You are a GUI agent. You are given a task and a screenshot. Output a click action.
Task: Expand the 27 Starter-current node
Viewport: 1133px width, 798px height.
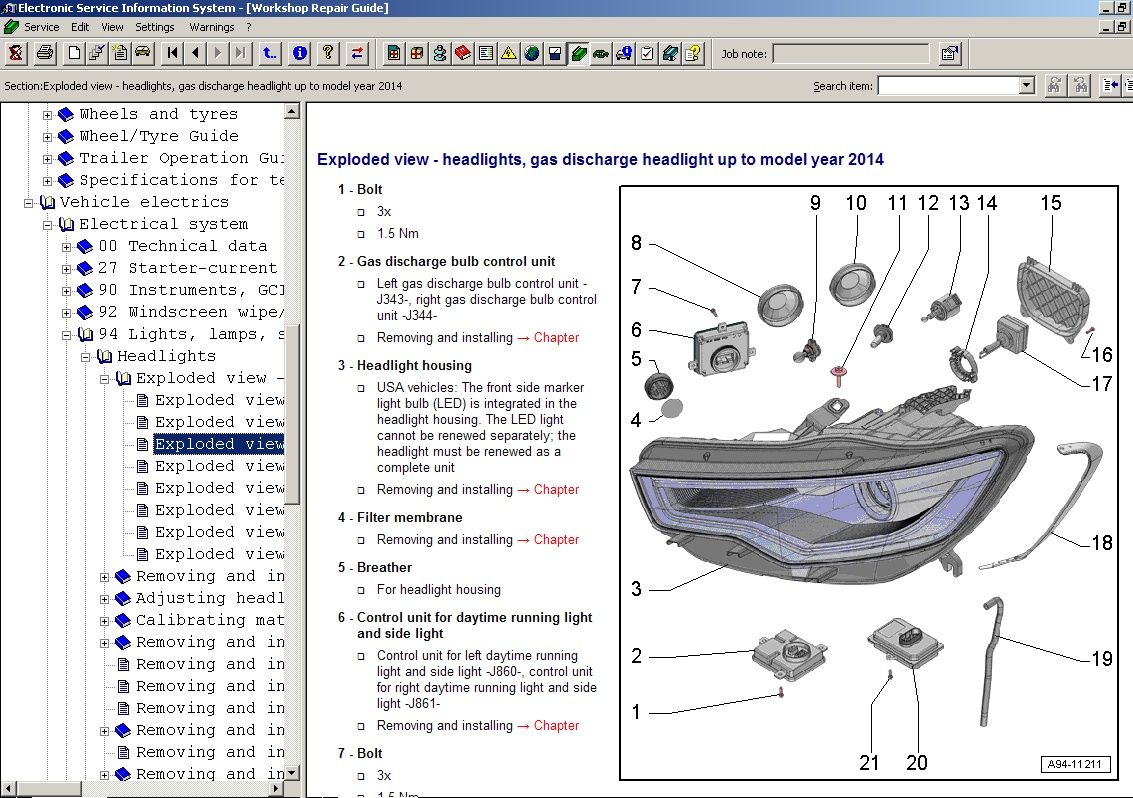click(66, 269)
